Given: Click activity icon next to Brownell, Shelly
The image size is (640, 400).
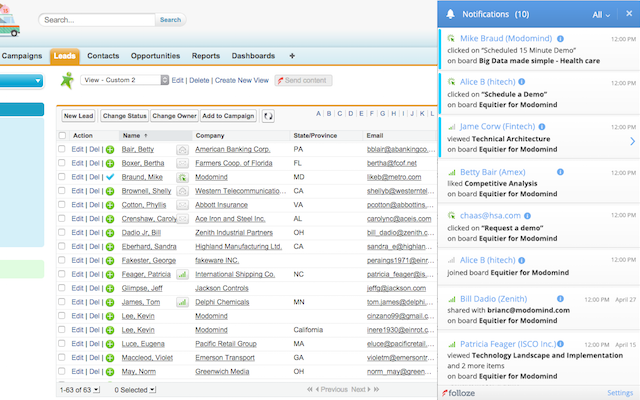Looking at the screenshot, I should [182, 191].
